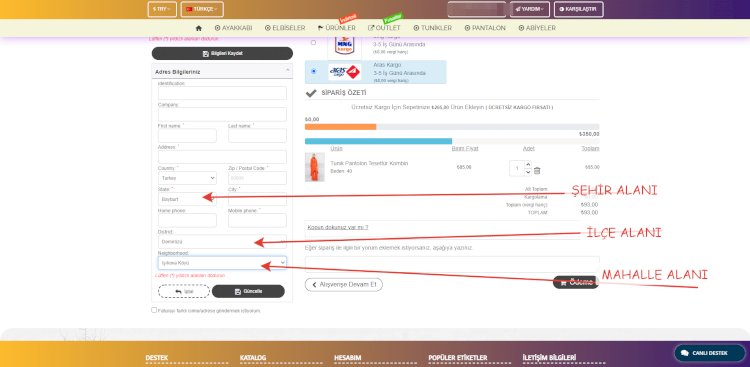Click the SİPARİŞ ÖZETİ checkmark icon

[311, 93]
